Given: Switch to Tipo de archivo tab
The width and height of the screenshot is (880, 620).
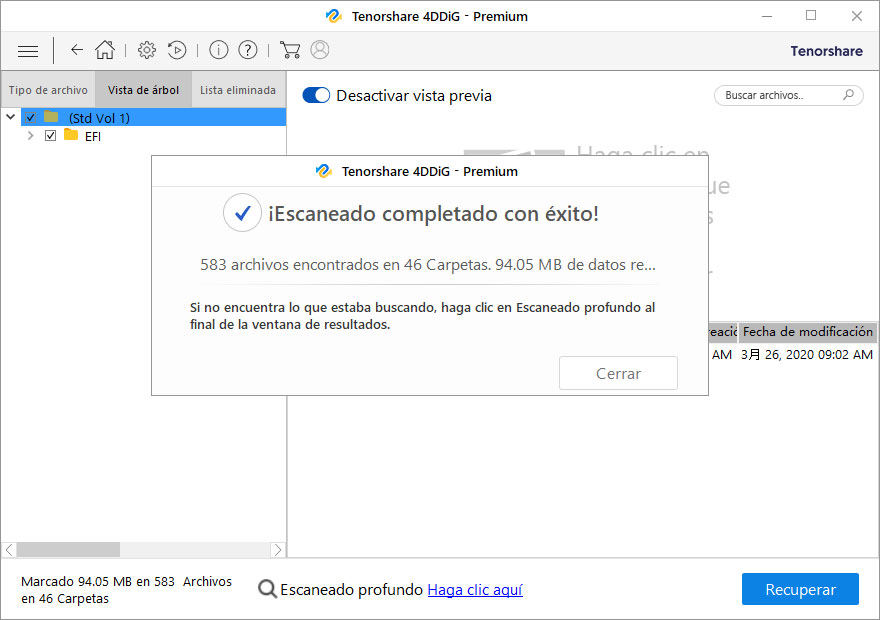Looking at the screenshot, I should coord(48,90).
